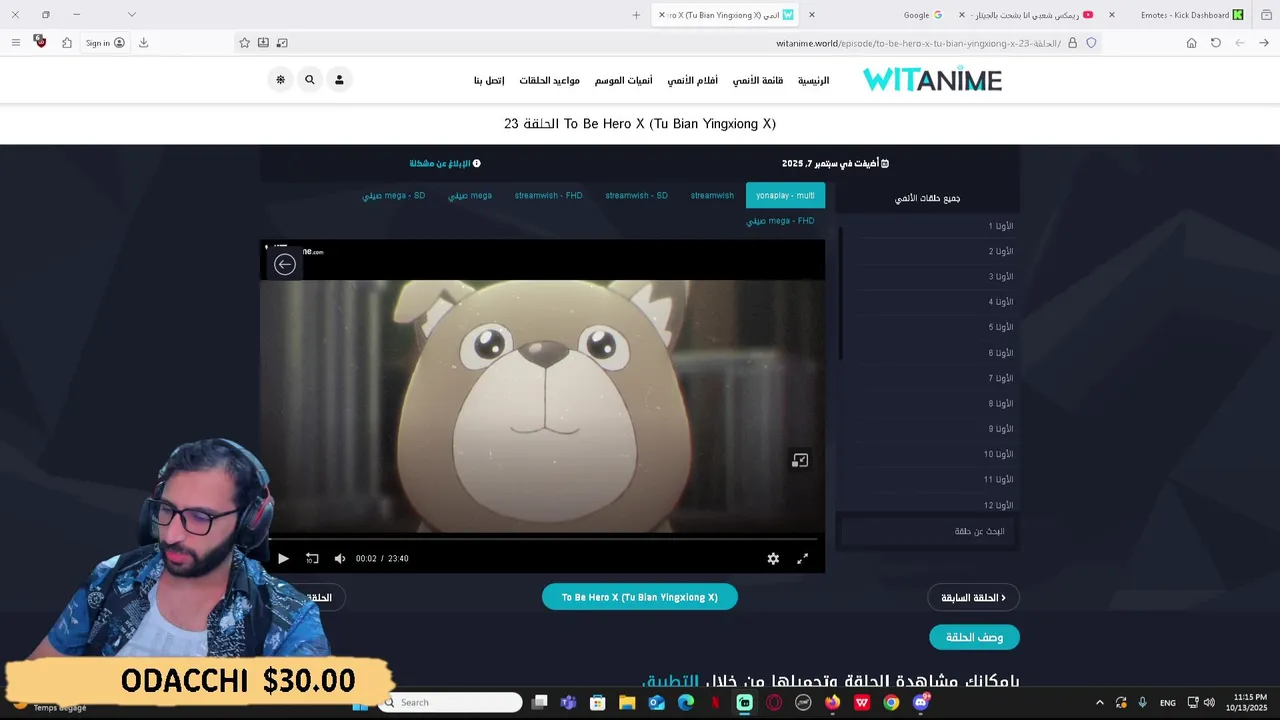Select the streamwish server tab
The width and height of the screenshot is (1280, 720).
(x=712, y=196)
